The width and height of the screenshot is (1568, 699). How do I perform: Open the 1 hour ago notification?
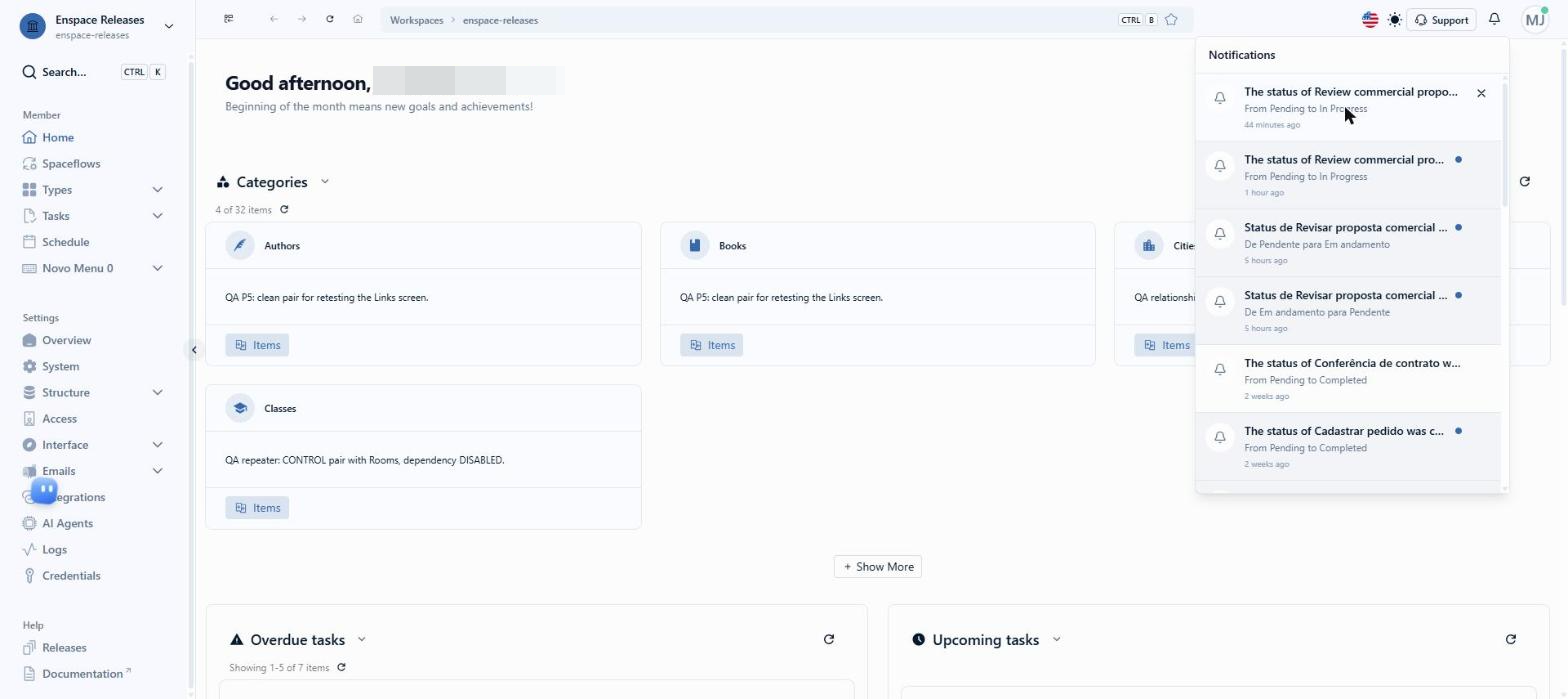point(1348,176)
